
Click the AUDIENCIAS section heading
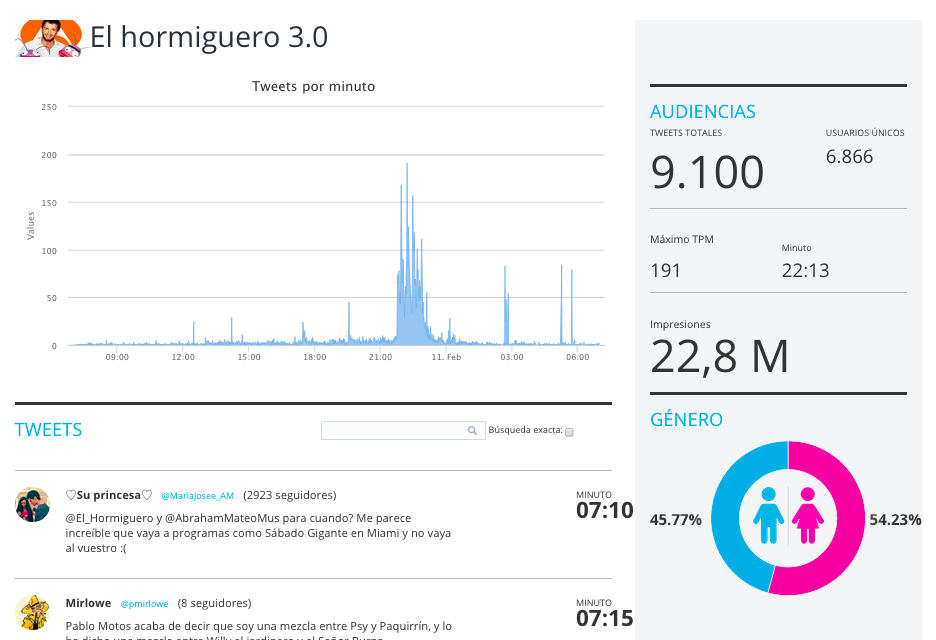click(703, 112)
